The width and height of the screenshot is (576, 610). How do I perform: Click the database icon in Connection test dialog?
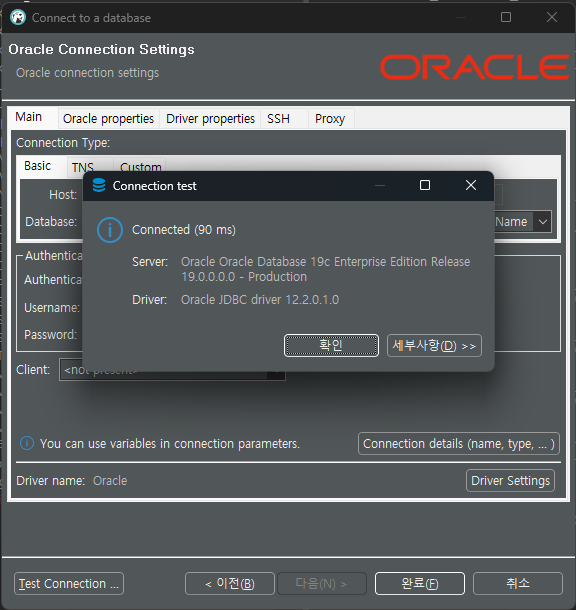point(99,185)
